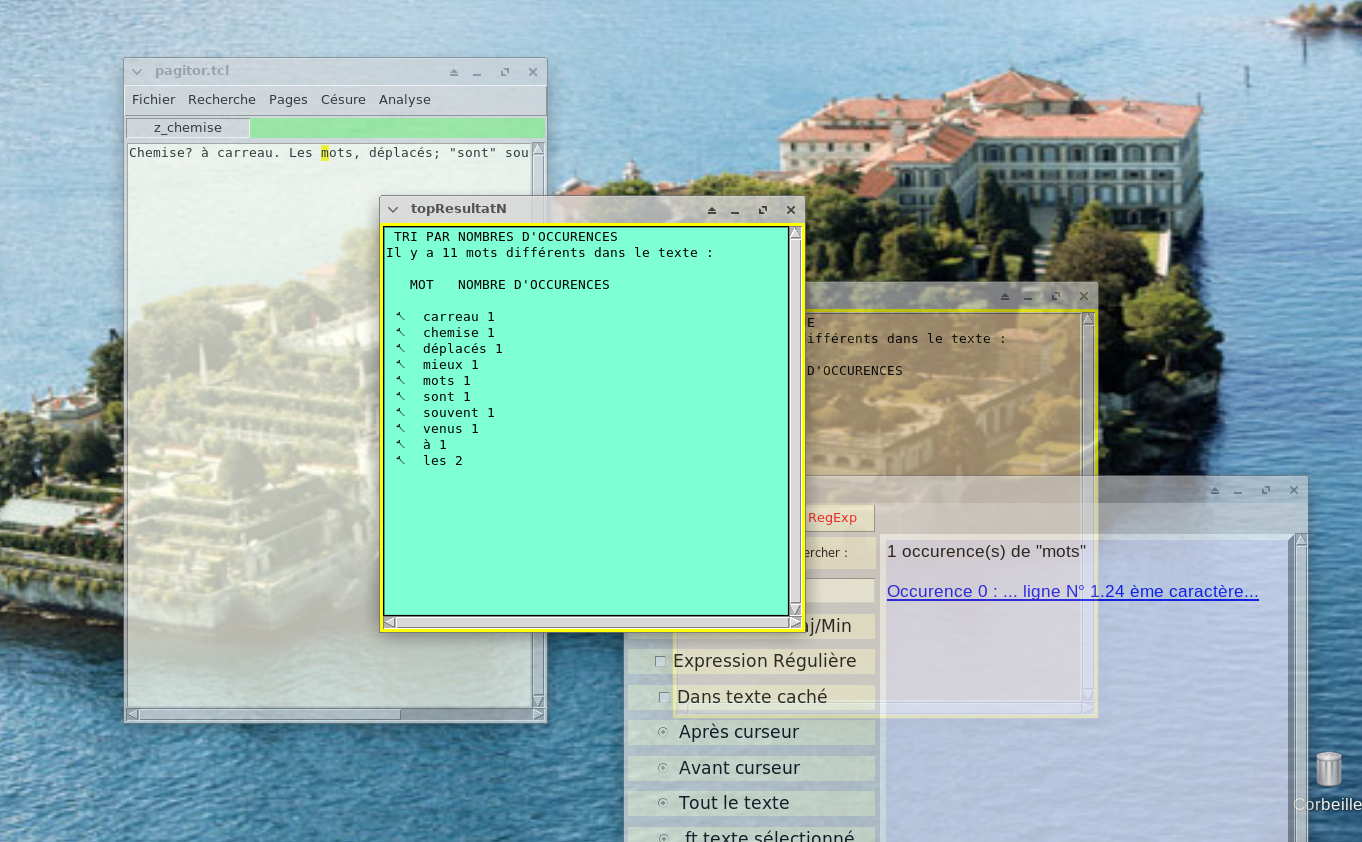Open the Fichier menu
The height and width of the screenshot is (842, 1362).
click(x=153, y=100)
